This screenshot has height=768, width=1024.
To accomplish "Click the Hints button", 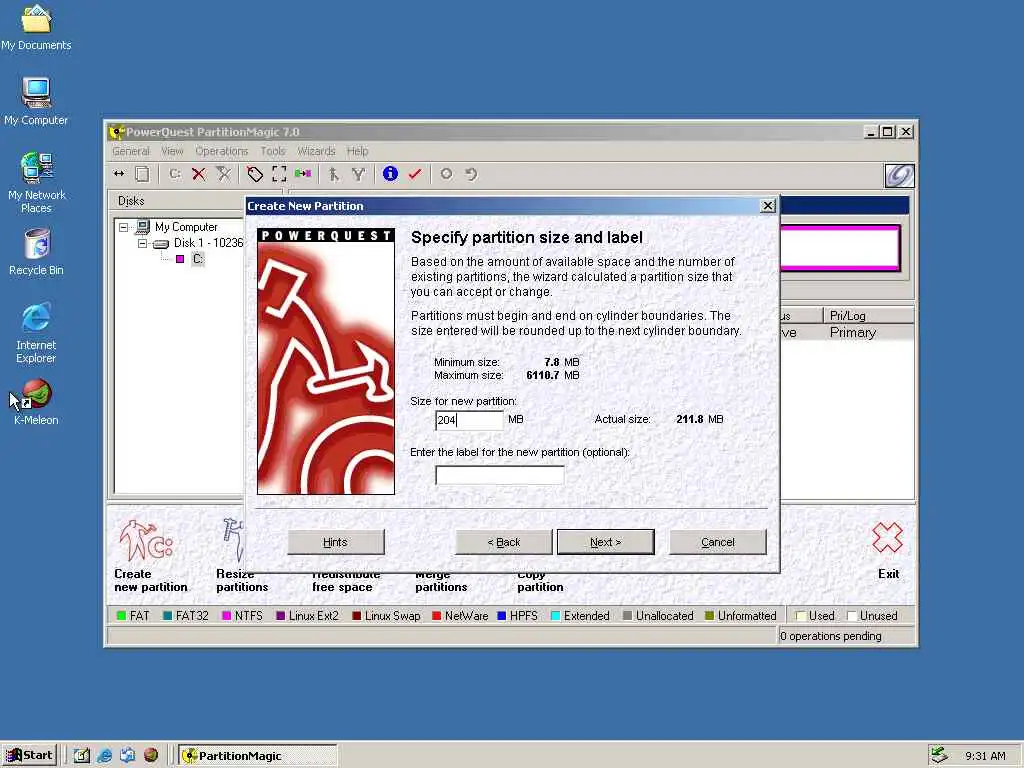I will [336, 542].
